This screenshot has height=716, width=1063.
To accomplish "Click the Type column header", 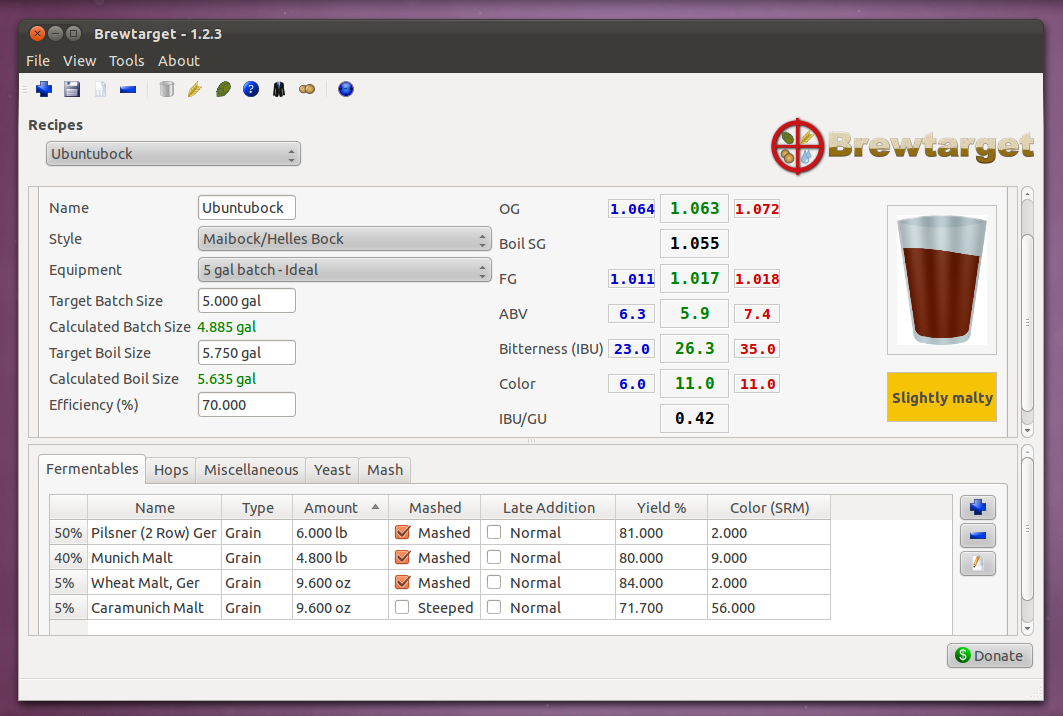I will pyautogui.click(x=258, y=508).
